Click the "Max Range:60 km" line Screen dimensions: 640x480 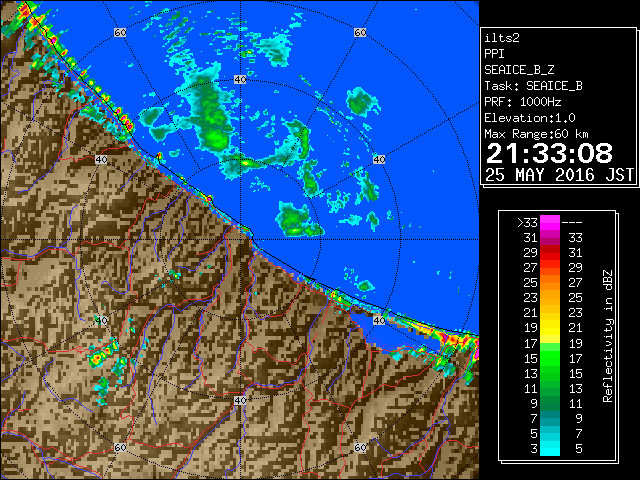[536, 134]
